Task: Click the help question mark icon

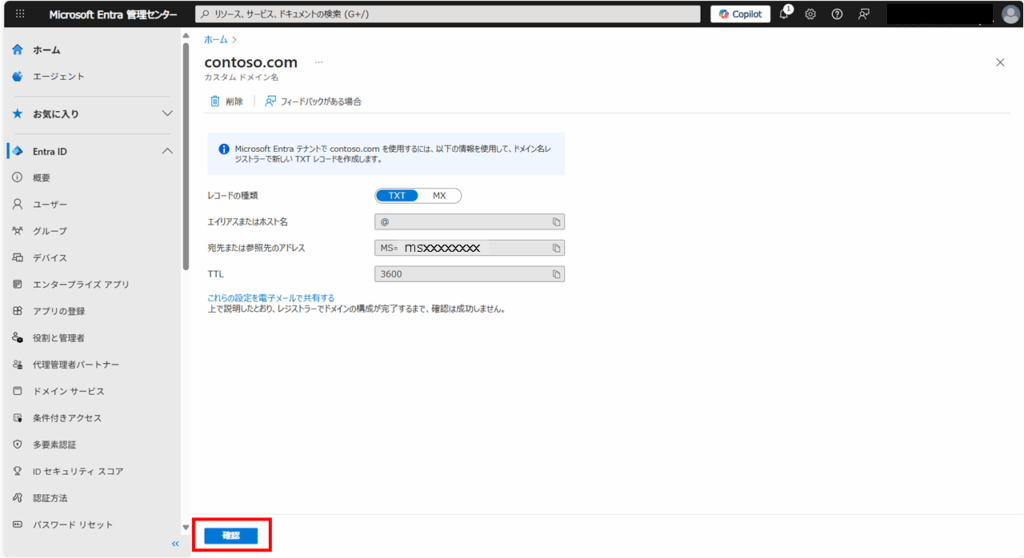Action: 836,14
